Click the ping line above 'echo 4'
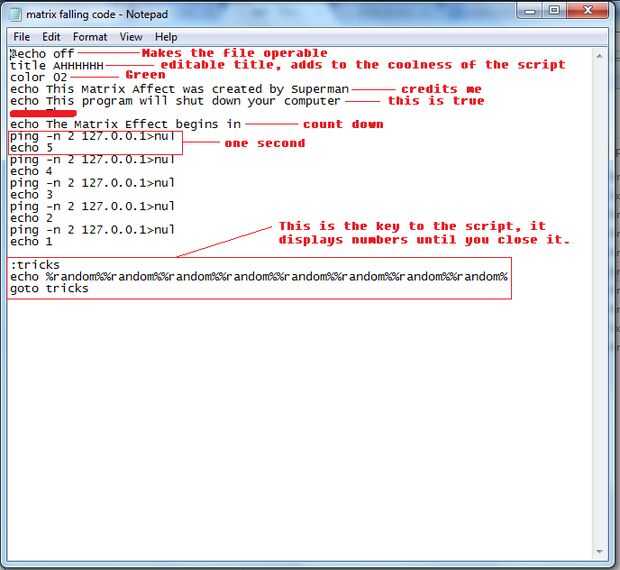The image size is (620, 570). point(92,160)
